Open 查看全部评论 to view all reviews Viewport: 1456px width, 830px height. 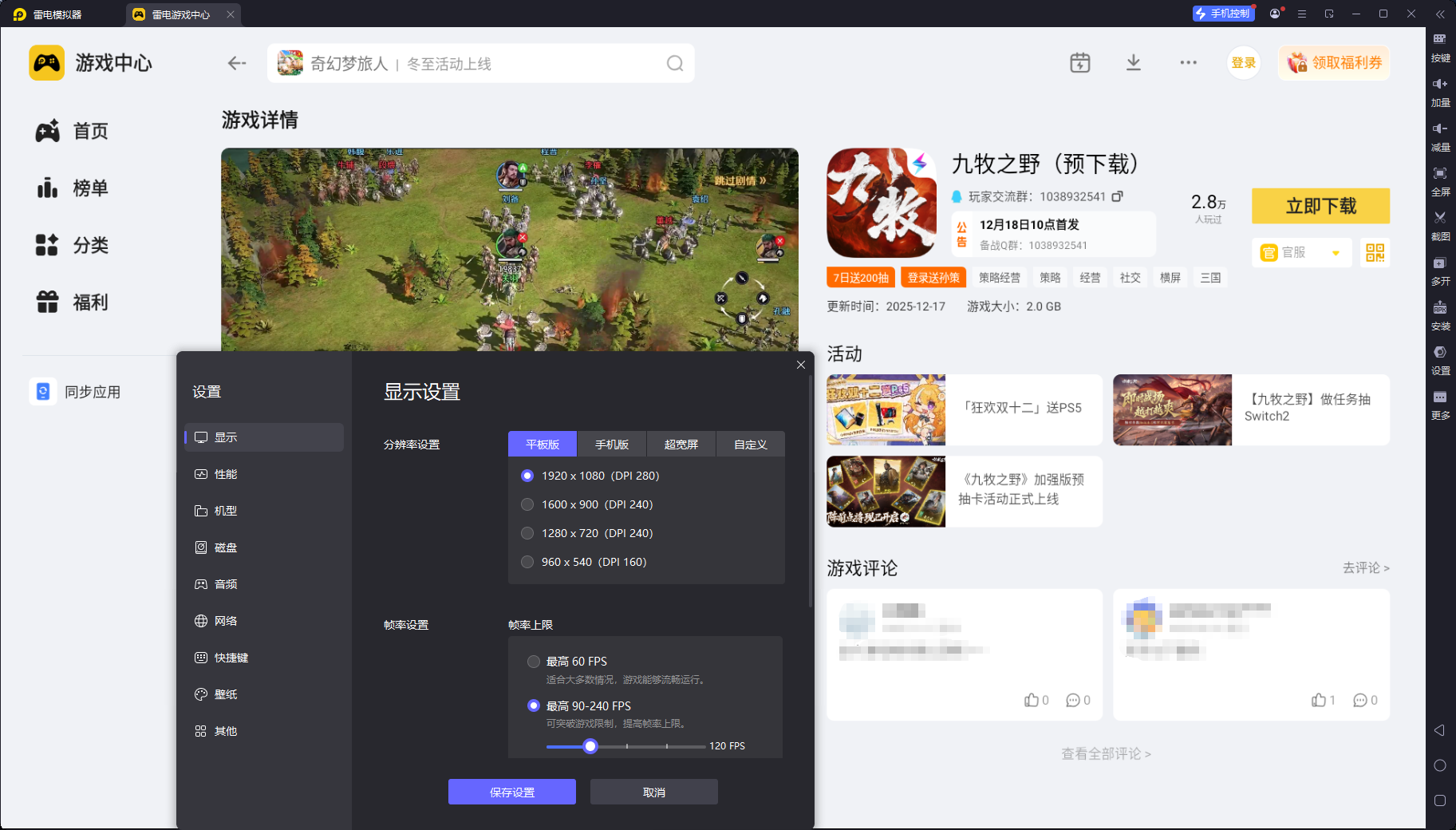(x=1107, y=753)
